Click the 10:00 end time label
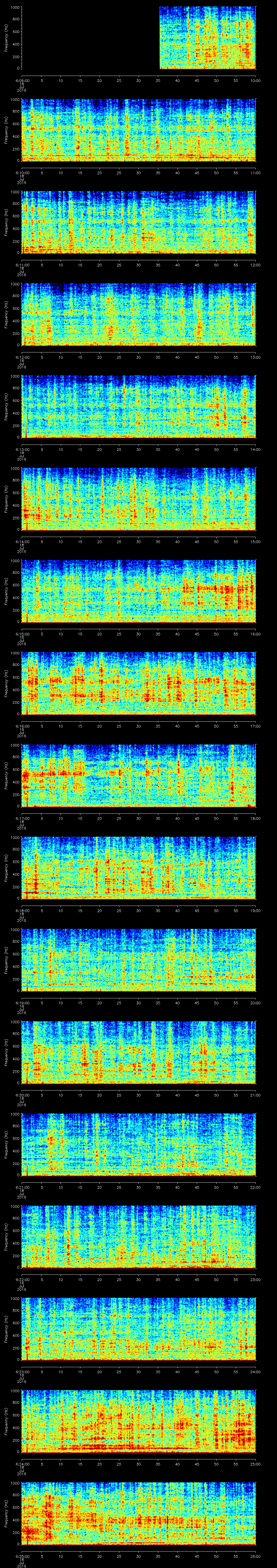 click(x=256, y=80)
